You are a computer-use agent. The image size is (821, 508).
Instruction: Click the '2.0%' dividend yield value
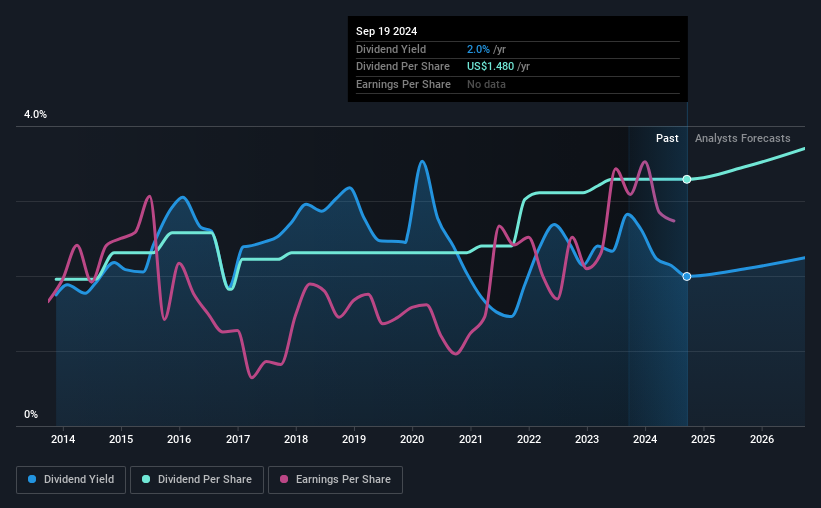click(x=478, y=49)
